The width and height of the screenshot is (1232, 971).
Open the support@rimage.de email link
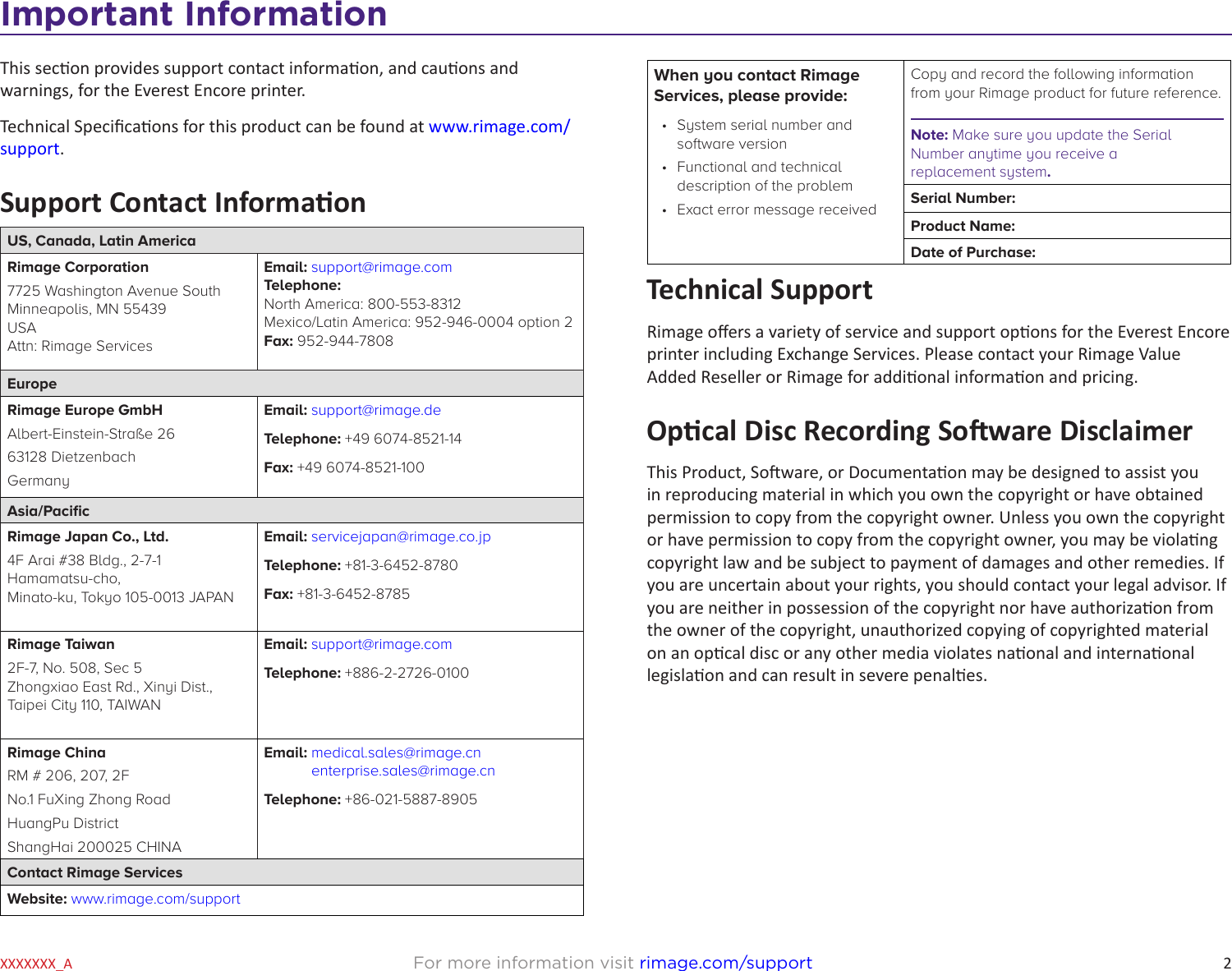[x=375, y=410]
